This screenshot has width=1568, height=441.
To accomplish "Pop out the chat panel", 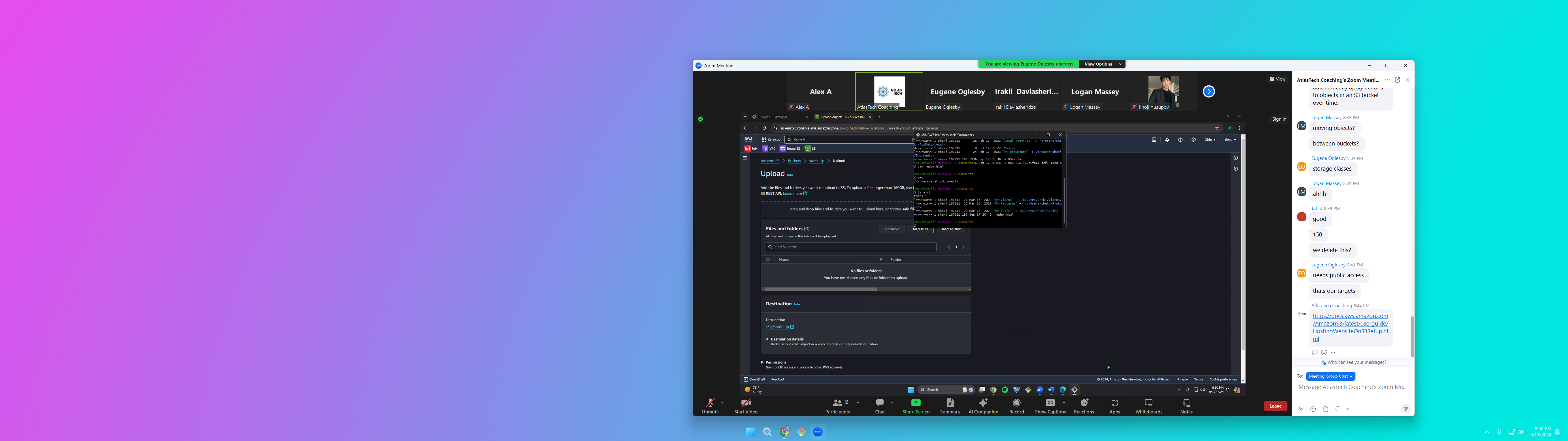I will [1397, 80].
